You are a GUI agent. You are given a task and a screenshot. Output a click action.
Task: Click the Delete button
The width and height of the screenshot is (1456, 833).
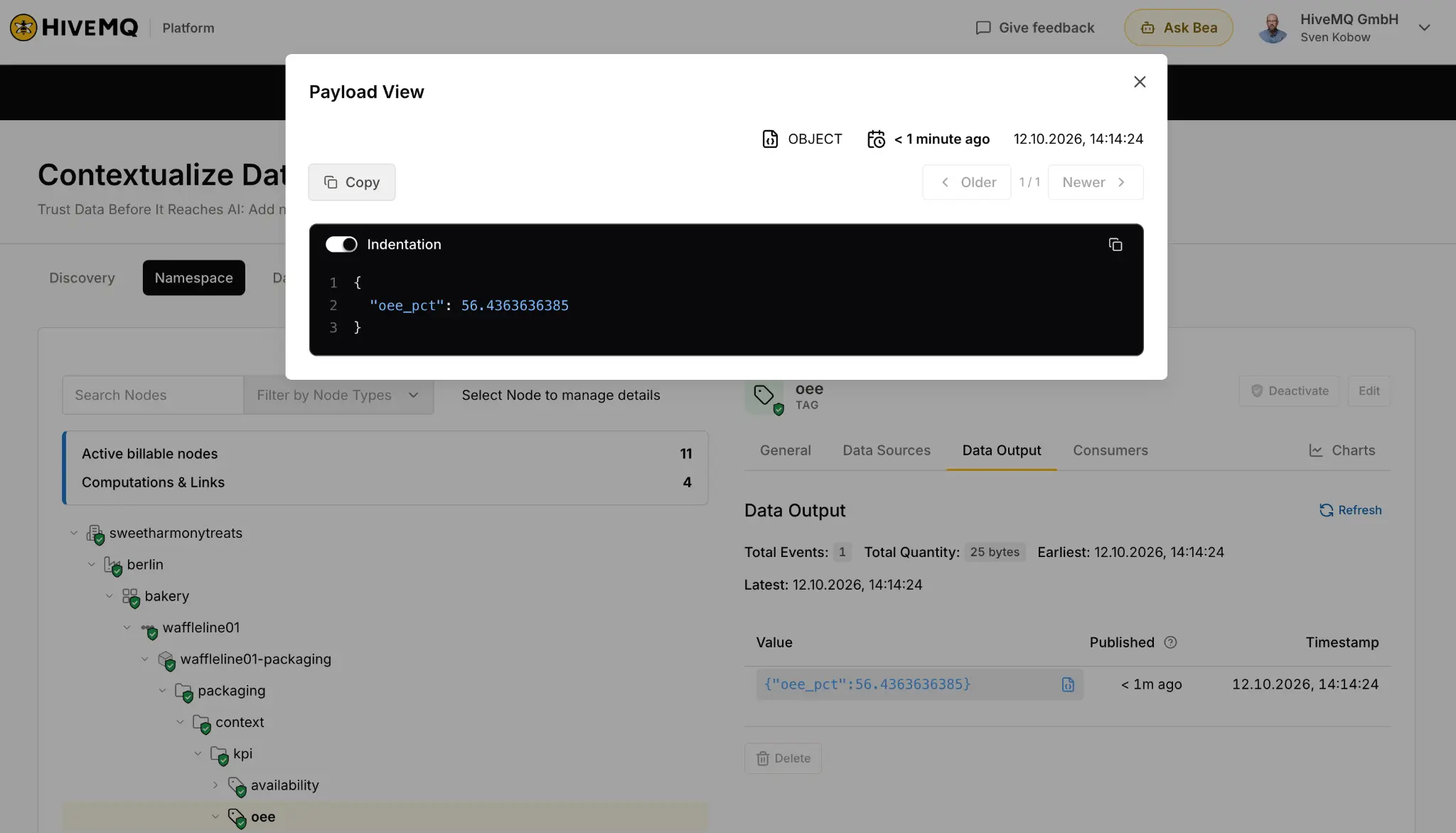tap(783, 758)
